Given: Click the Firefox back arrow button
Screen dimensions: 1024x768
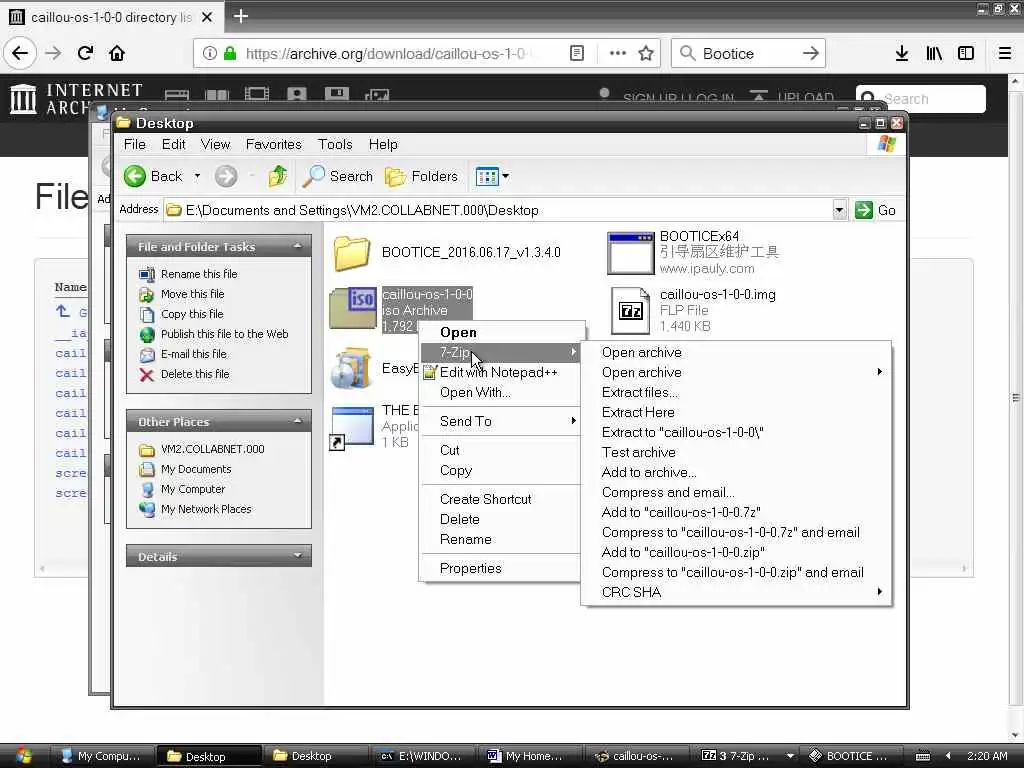Looking at the screenshot, I should pos(20,54).
